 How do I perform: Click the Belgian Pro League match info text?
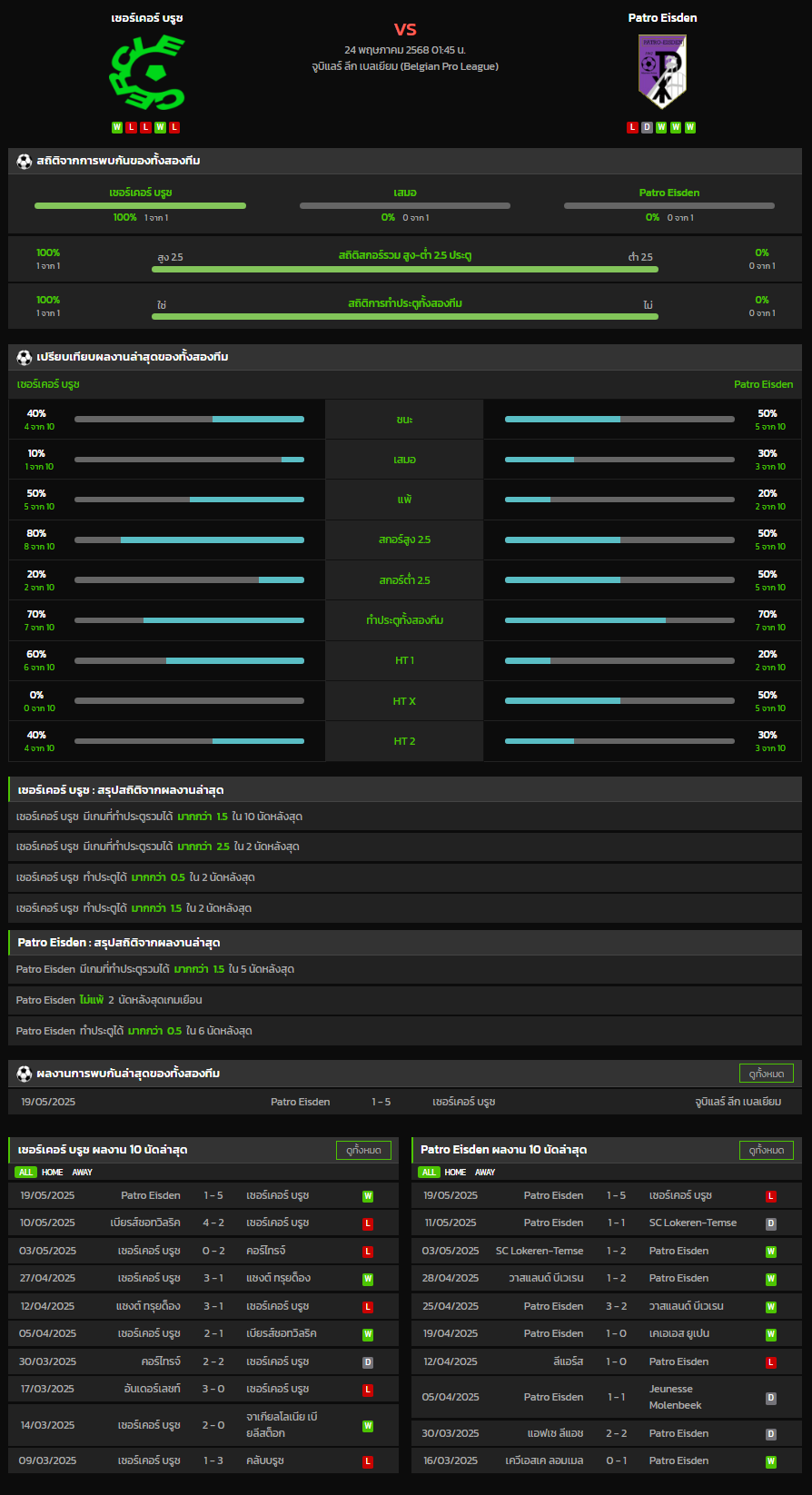pos(405,66)
